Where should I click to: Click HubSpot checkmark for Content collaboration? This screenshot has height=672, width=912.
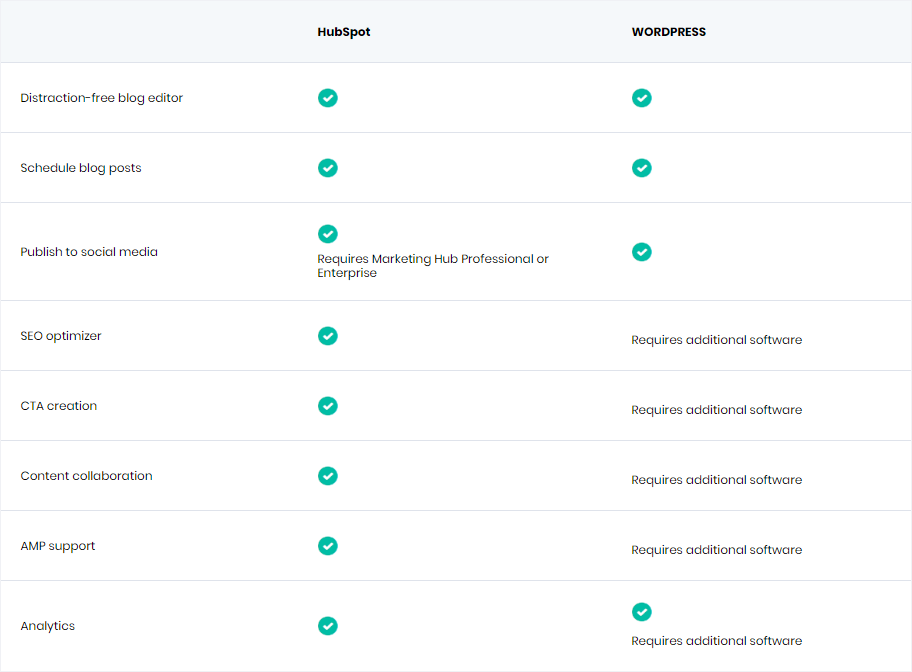[x=327, y=476]
